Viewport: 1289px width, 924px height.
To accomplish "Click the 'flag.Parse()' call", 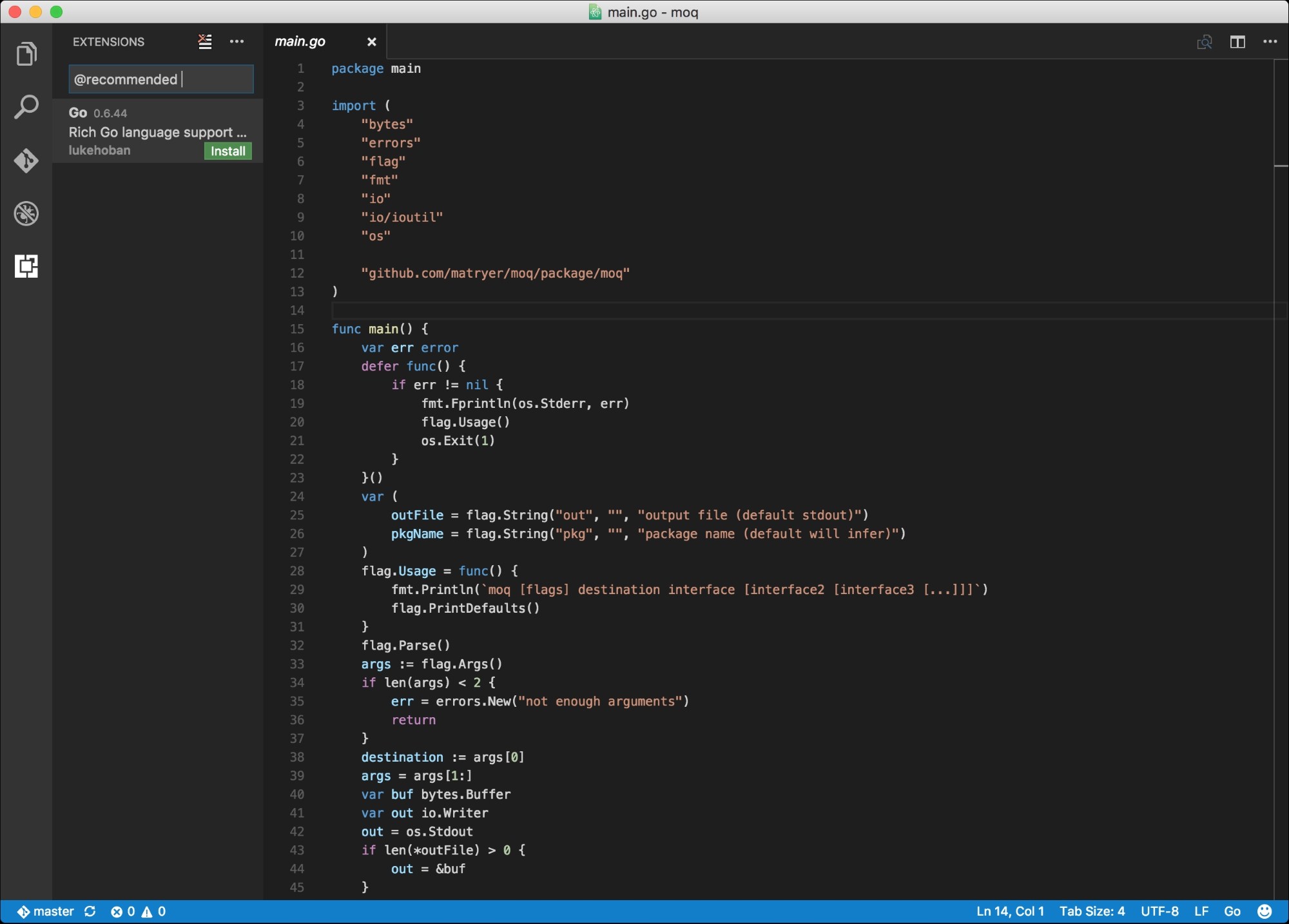I will 405,646.
